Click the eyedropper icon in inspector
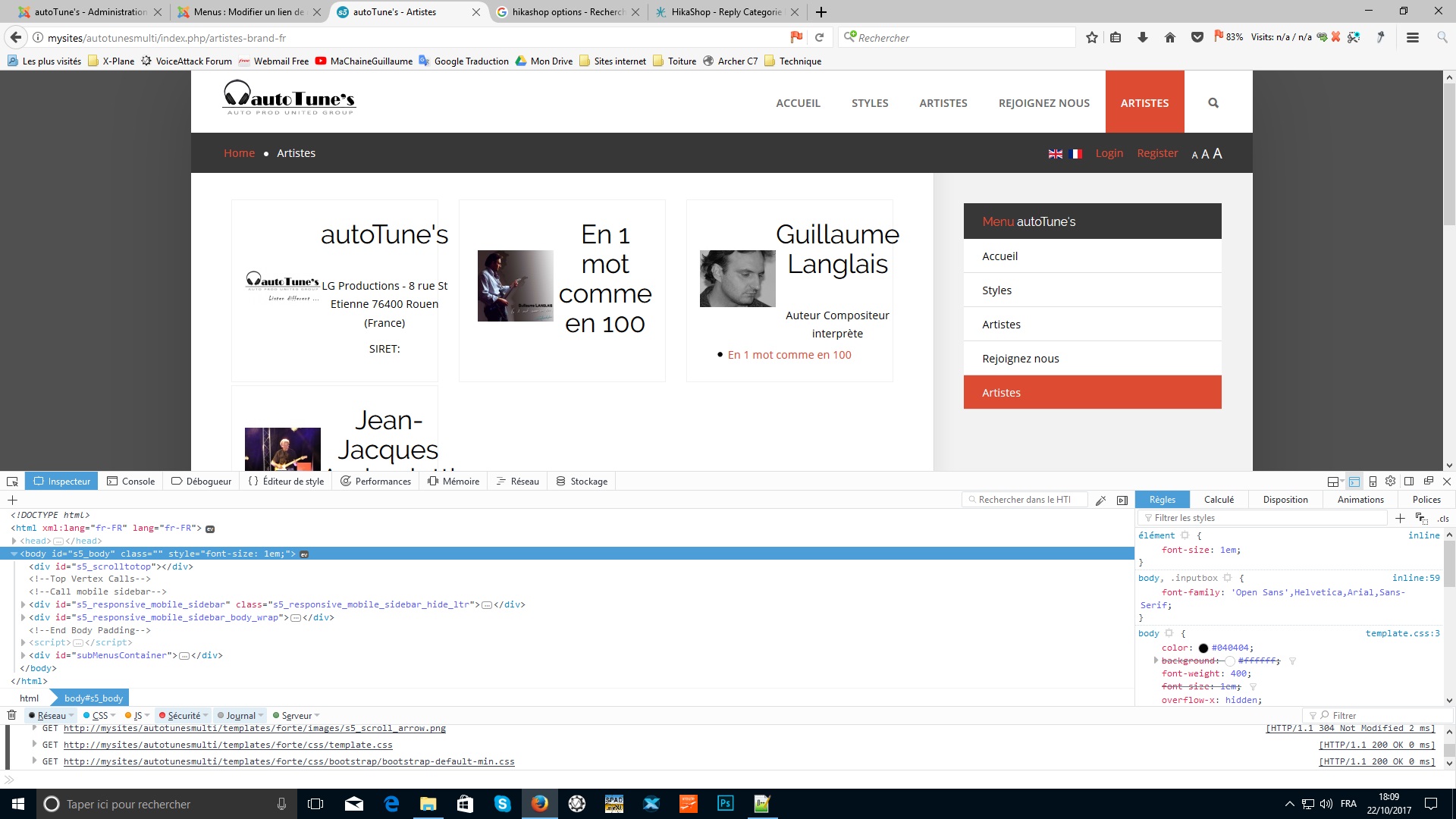This screenshot has height=819, width=1456. pos(1101,500)
